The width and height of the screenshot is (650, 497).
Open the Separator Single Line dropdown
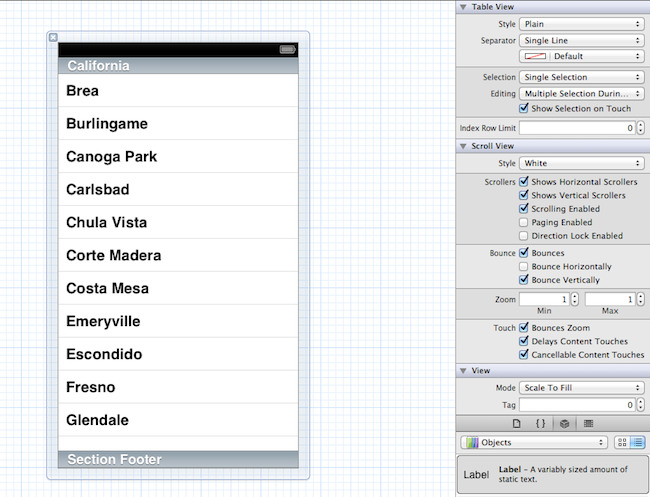tap(582, 40)
